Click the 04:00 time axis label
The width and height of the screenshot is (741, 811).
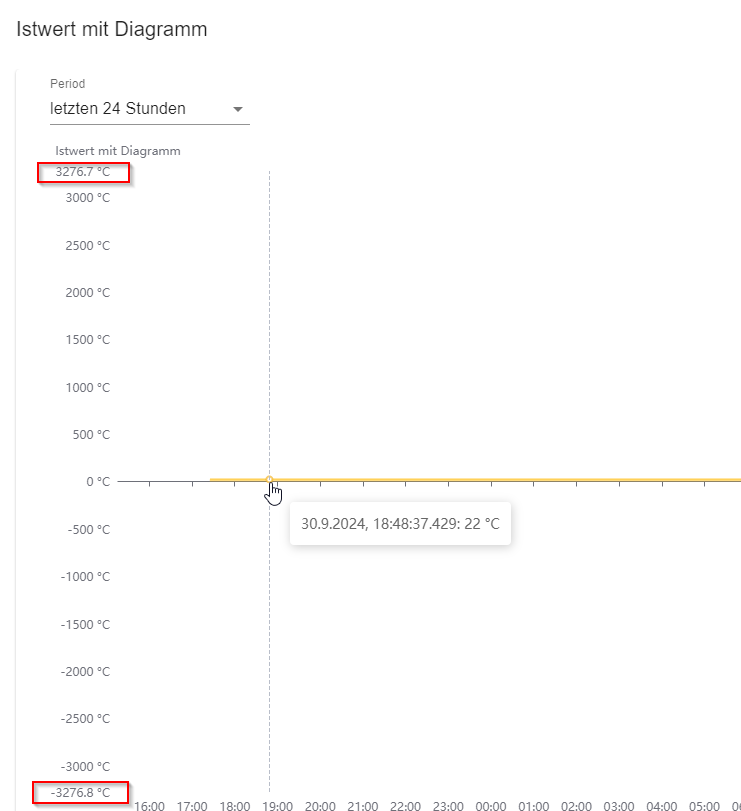coord(662,805)
